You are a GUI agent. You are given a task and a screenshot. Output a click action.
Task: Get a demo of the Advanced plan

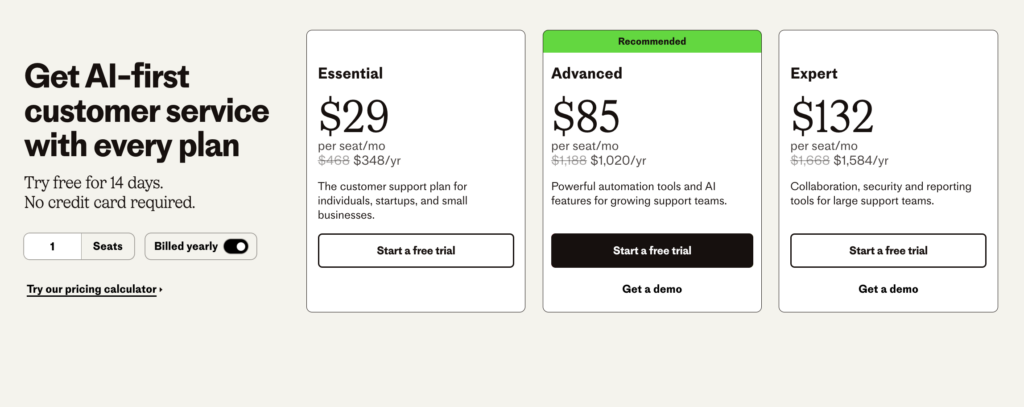pyautogui.click(x=652, y=289)
